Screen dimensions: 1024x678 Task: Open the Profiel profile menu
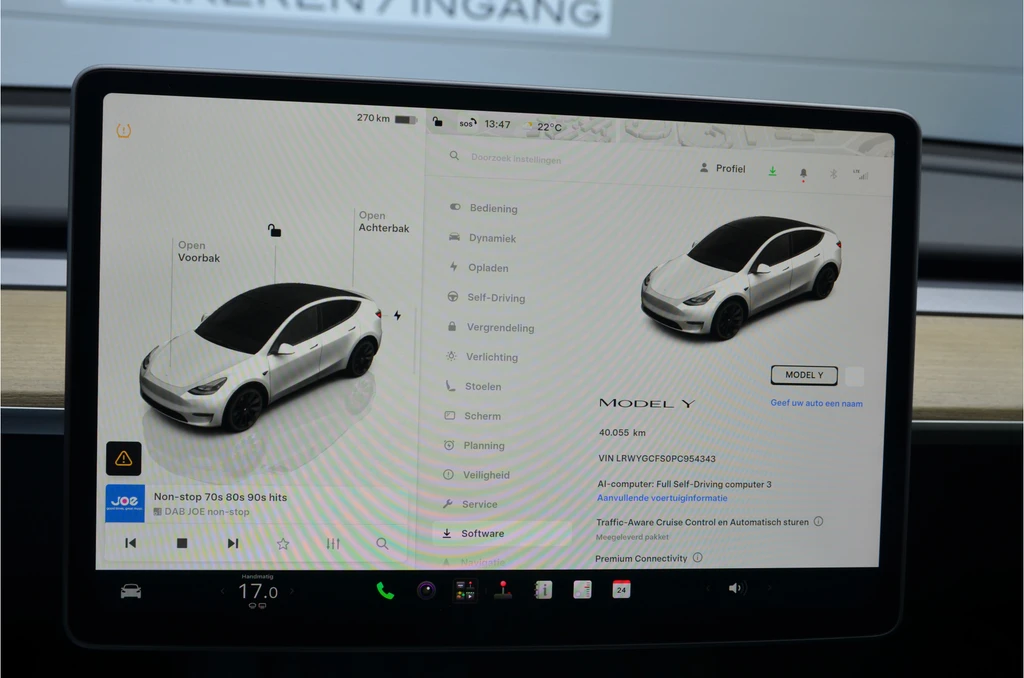(x=722, y=169)
